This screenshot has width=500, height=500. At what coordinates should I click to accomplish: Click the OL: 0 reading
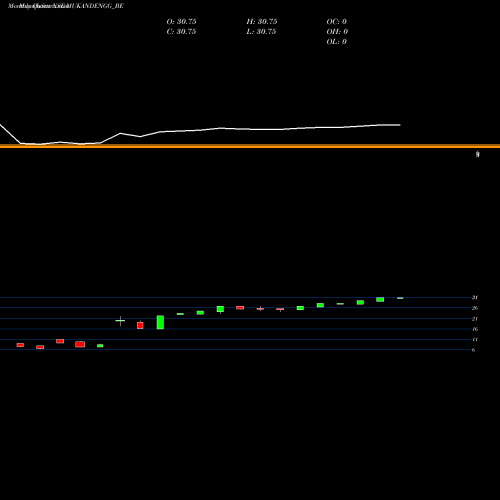(337, 41)
